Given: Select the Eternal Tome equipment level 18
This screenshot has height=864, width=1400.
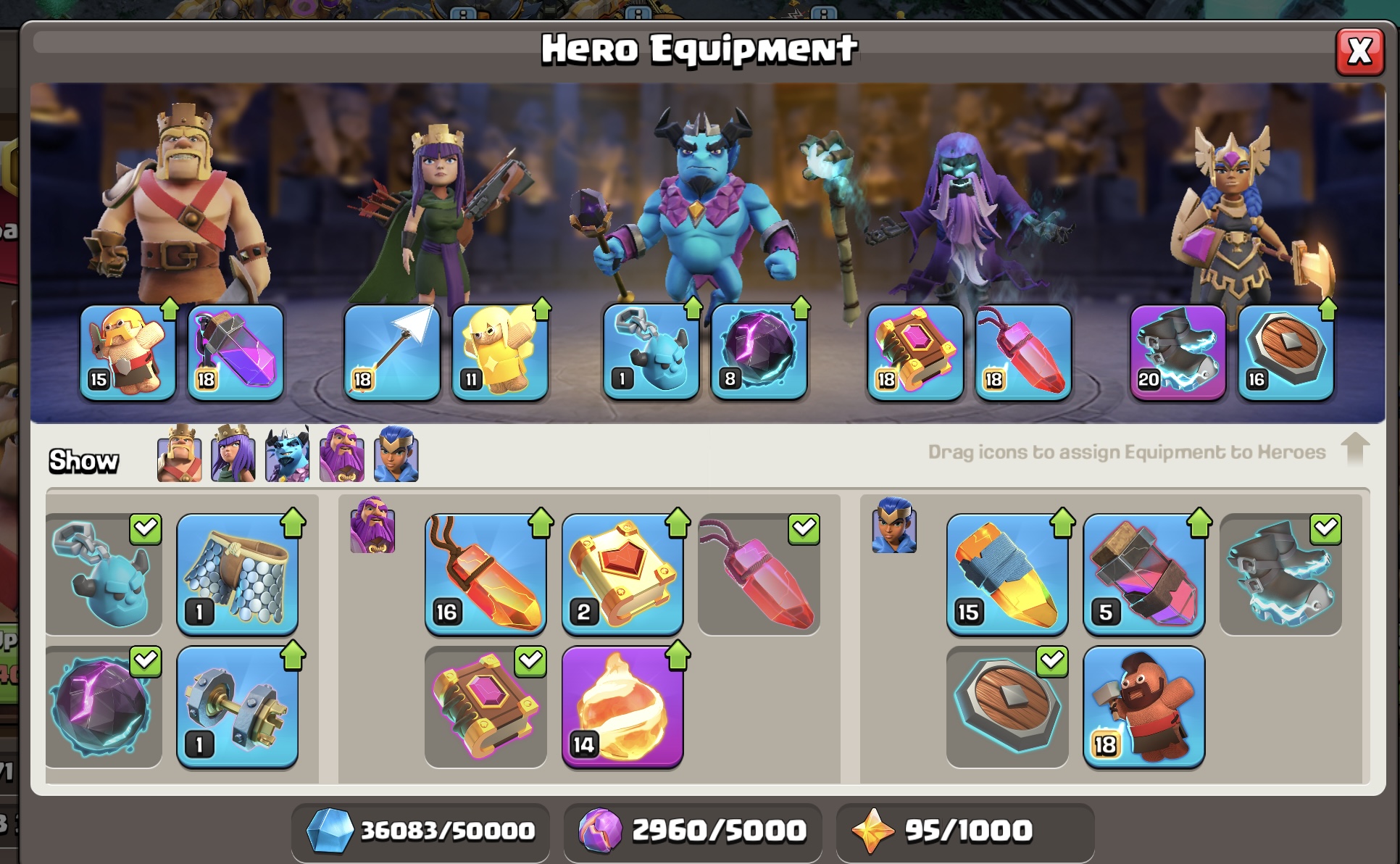Looking at the screenshot, I should coord(916,352).
